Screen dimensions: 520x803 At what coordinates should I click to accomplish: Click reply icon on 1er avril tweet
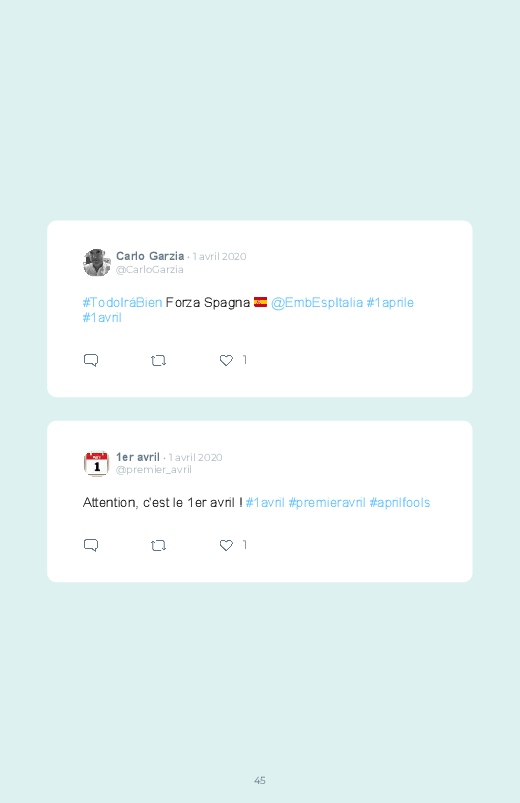click(x=91, y=545)
